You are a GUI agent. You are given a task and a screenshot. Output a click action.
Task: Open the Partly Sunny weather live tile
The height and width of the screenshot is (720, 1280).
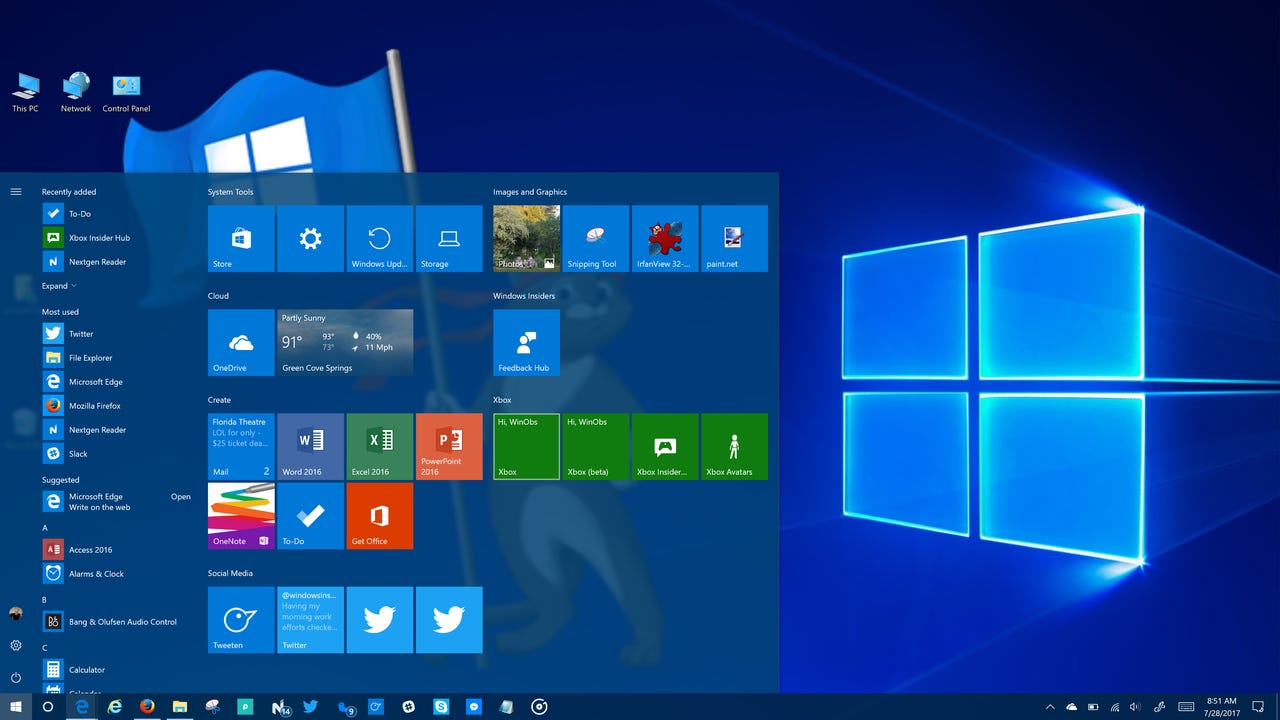coord(345,342)
